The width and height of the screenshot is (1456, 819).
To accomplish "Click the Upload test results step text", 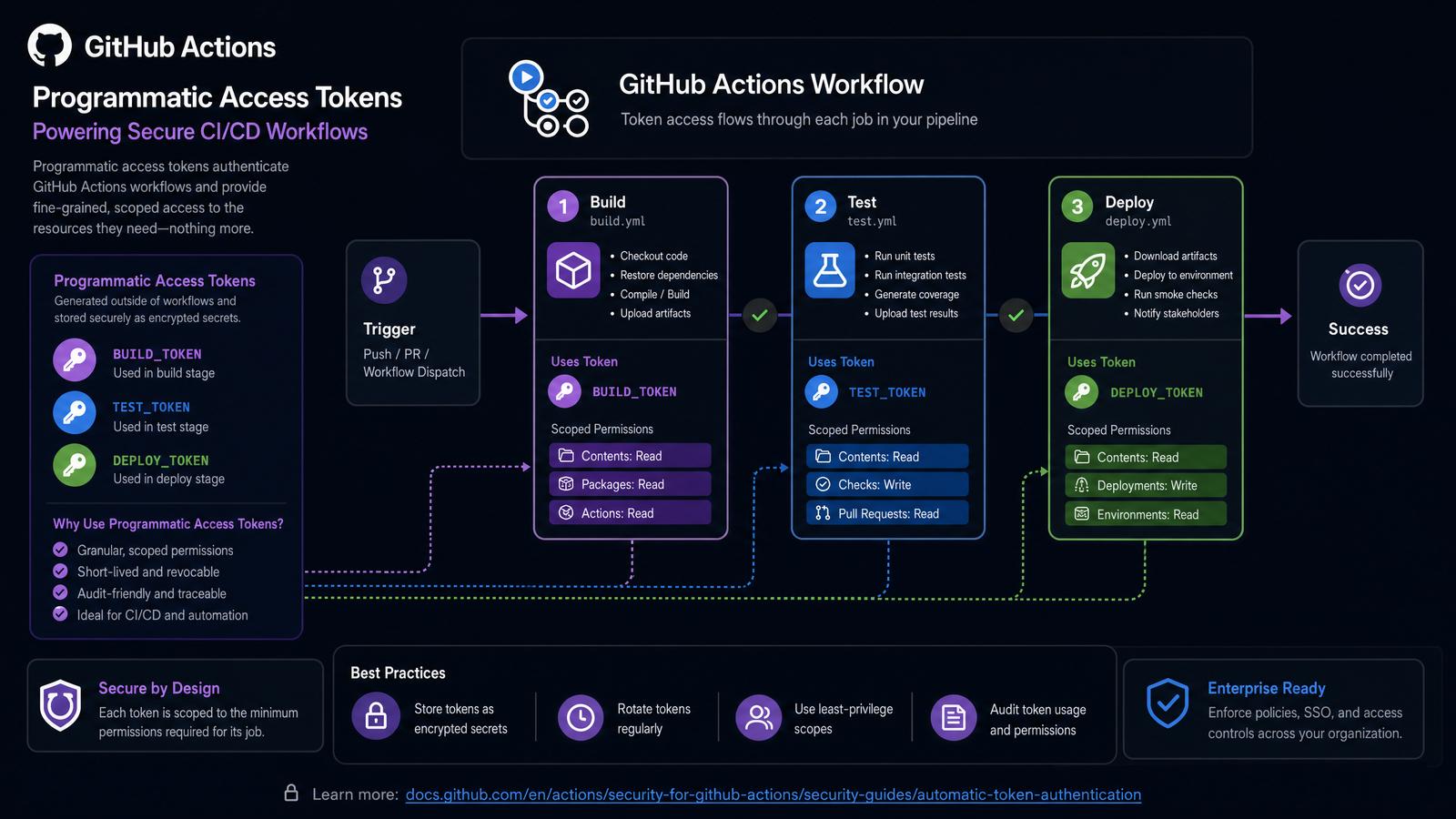I will pyautogui.click(x=916, y=313).
